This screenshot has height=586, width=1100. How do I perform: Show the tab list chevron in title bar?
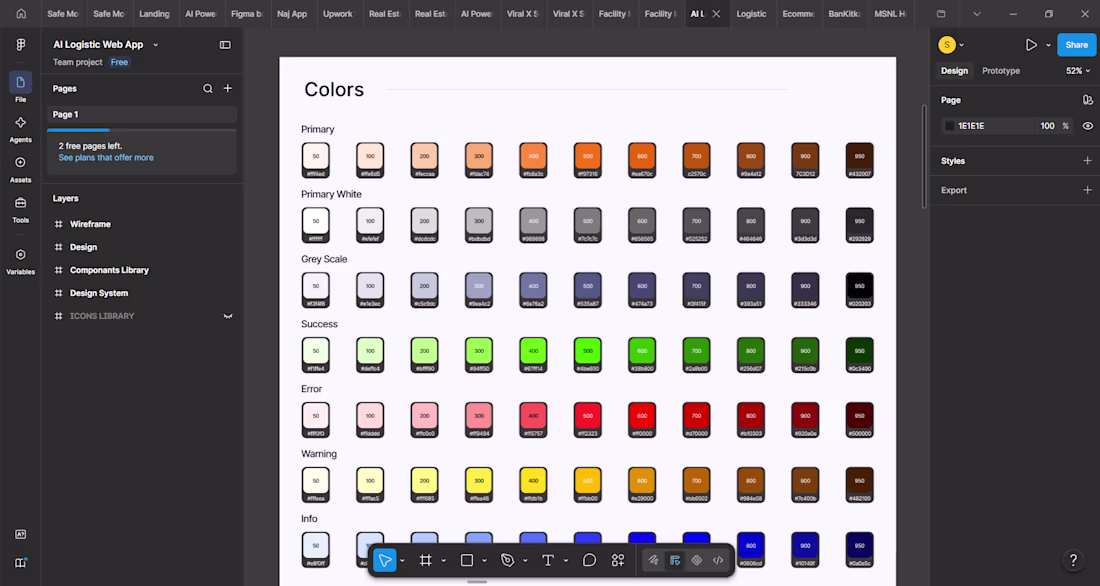click(977, 13)
